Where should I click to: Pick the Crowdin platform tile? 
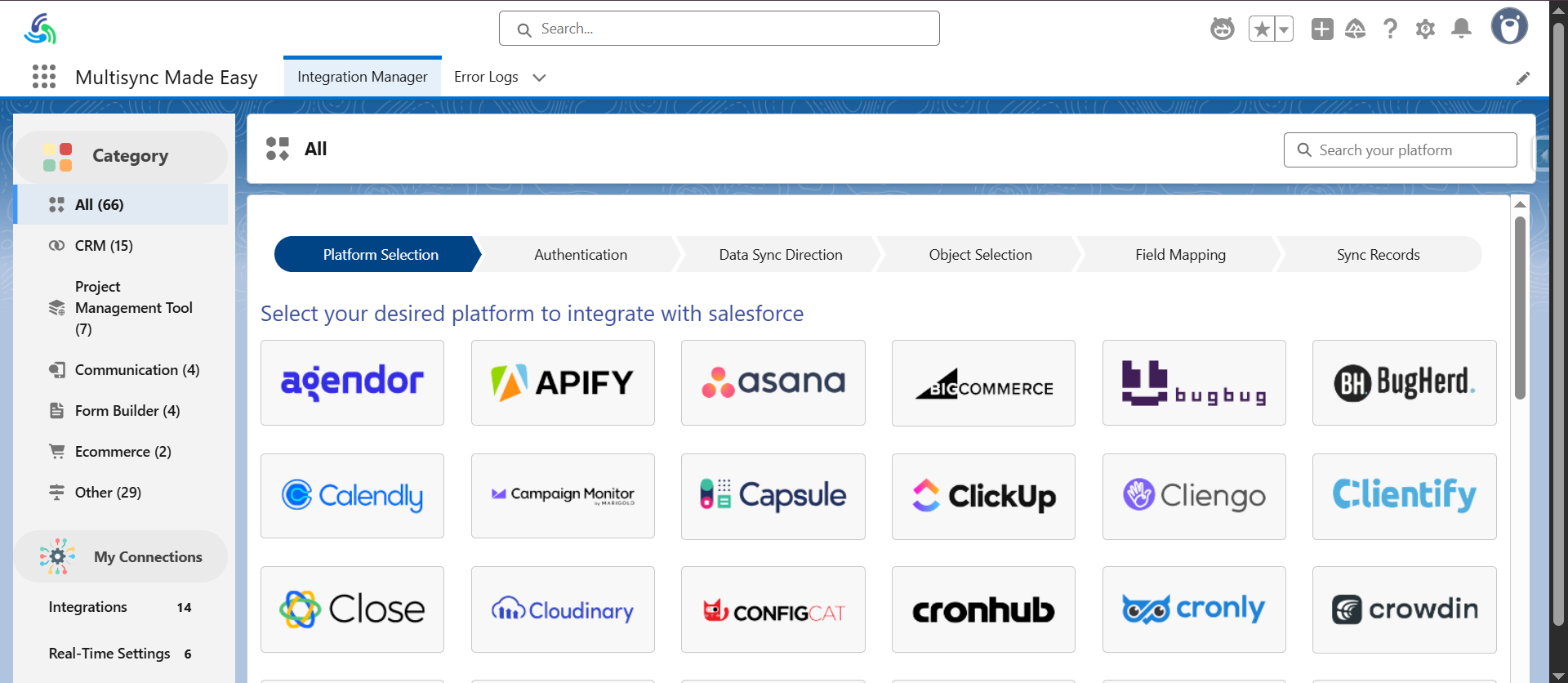(1405, 609)
